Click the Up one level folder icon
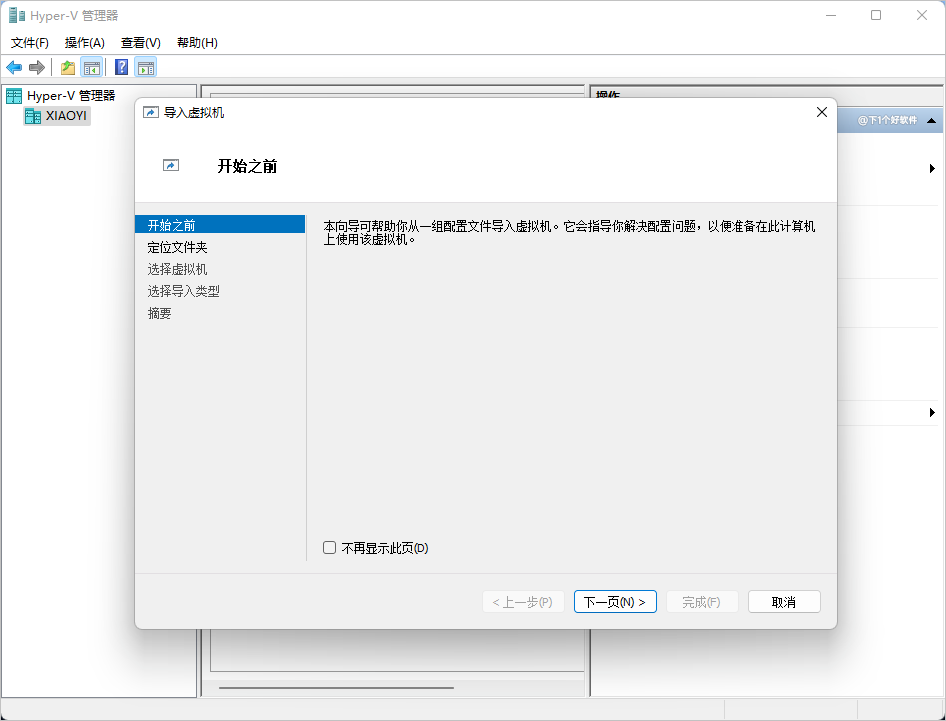Viewport: 946px width, 721px height. click(68, 67)
